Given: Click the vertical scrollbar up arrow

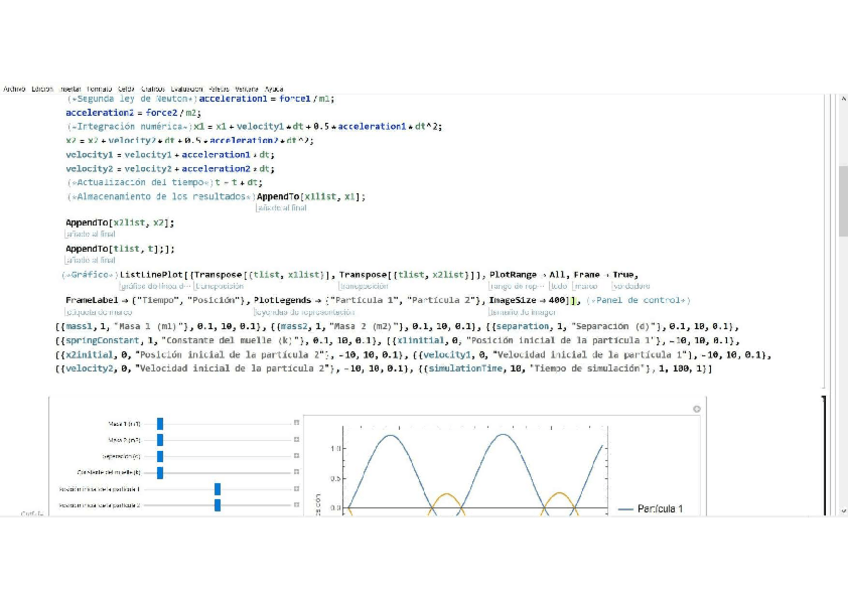Looking at the screenshot, I should pyautogui.click(x=843, y=98).
